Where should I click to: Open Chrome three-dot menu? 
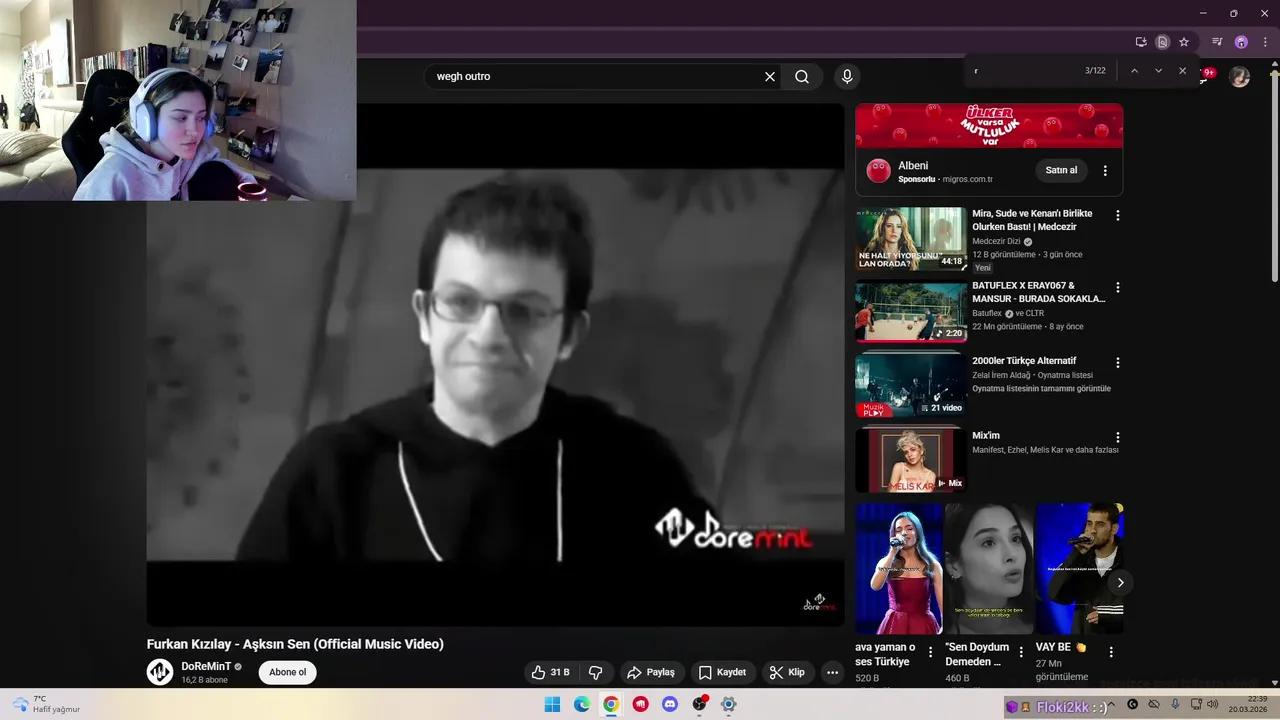pos(1265,42)
